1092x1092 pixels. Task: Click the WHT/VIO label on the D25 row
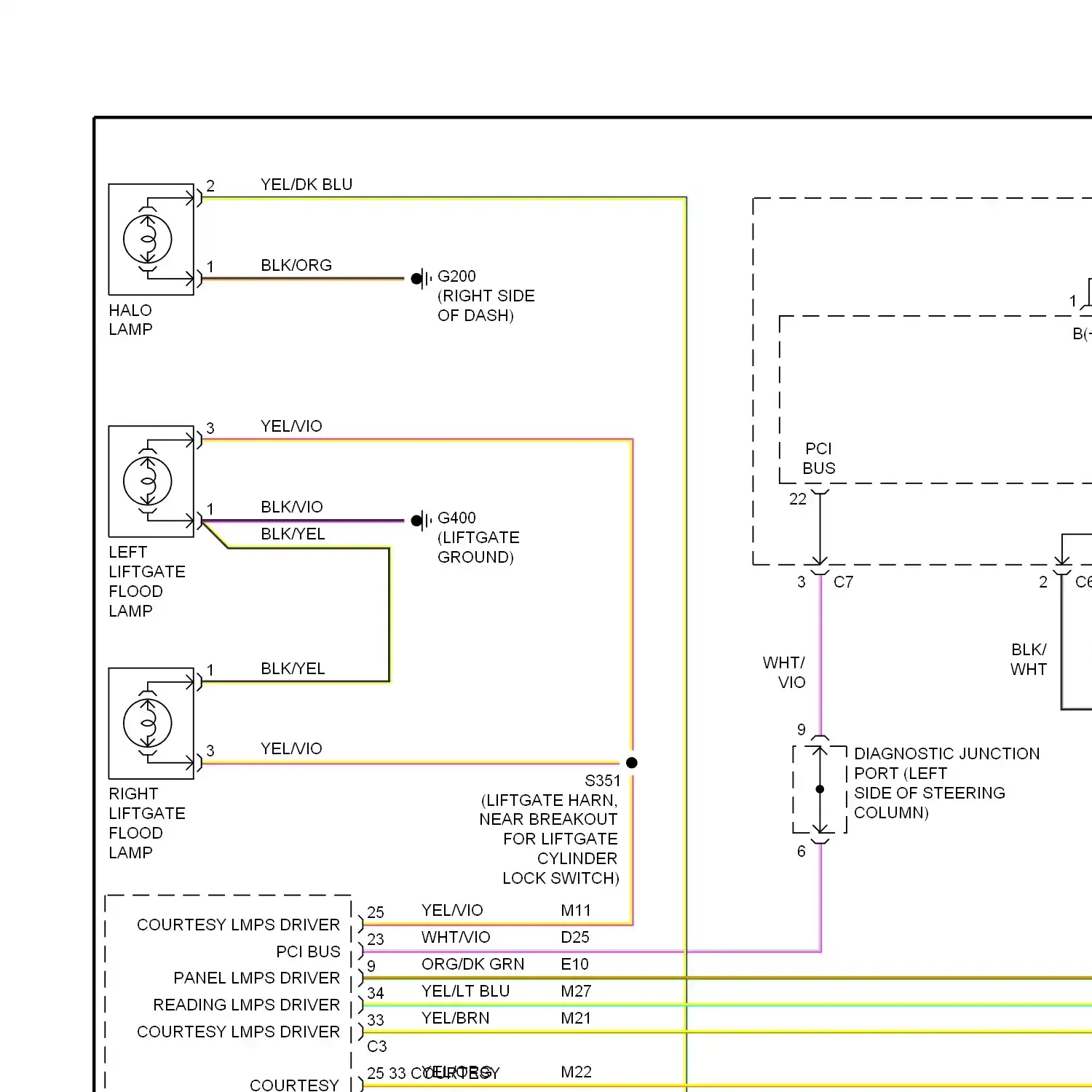456,938
